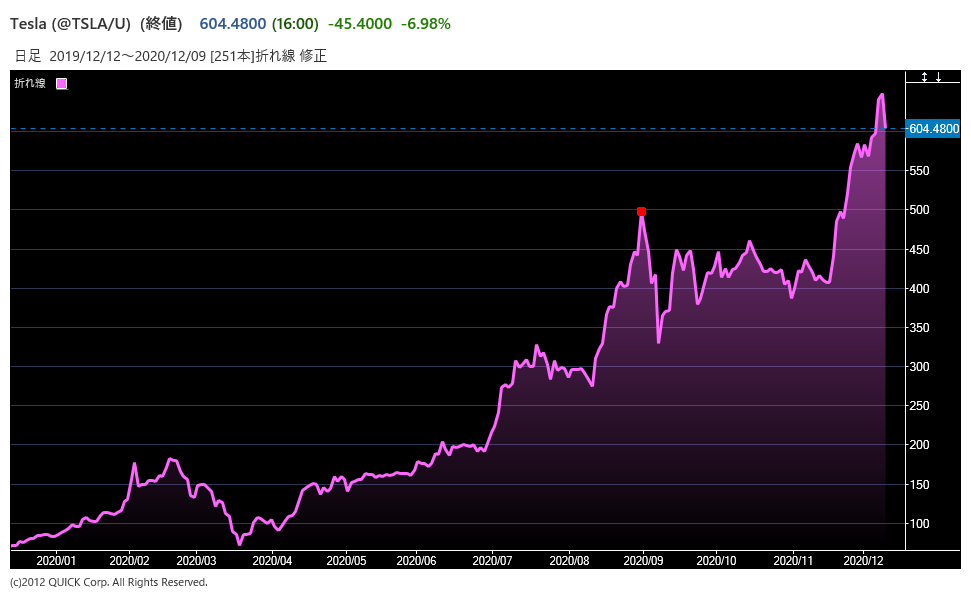Click the 2020/07 x-axis label
Image resolution: width=971 pixels, height=599 pixels.
[492, 561]
